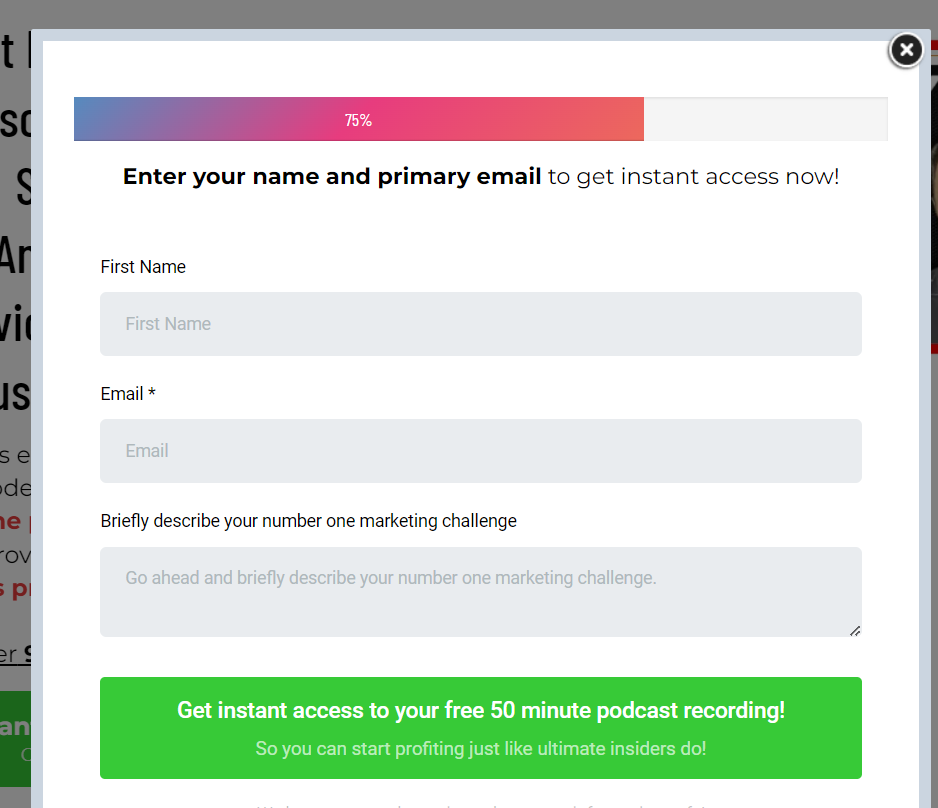This screenshot has width=938, height=808.
Task: Click into the First Name input field
Action: point(480,324)
